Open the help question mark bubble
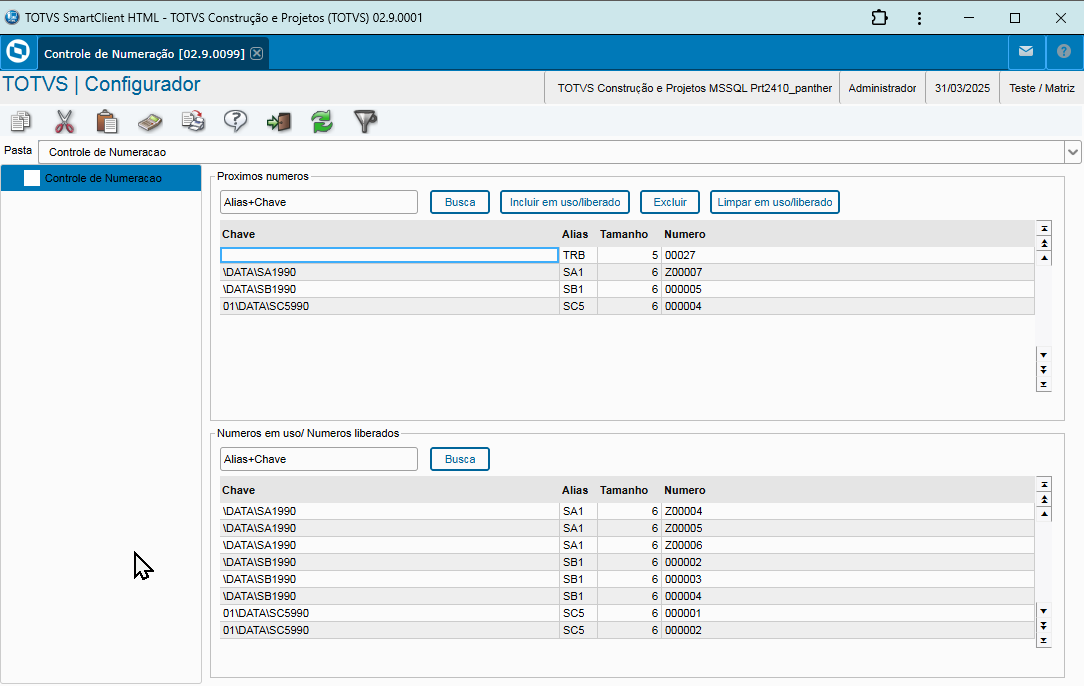The height and width of the screenshot is (686, 1084). coord(235,122)
